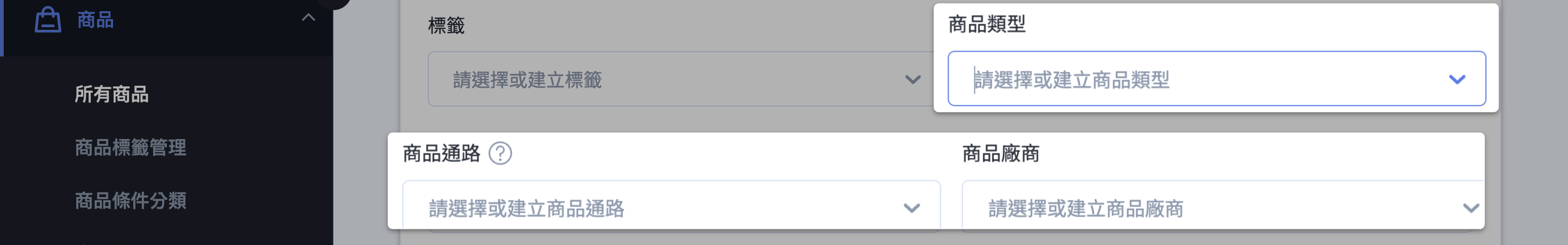Open 商品條件分類 in the sidebar
The height and width of the screenshot is (245, 1568).
click(130, 200)
